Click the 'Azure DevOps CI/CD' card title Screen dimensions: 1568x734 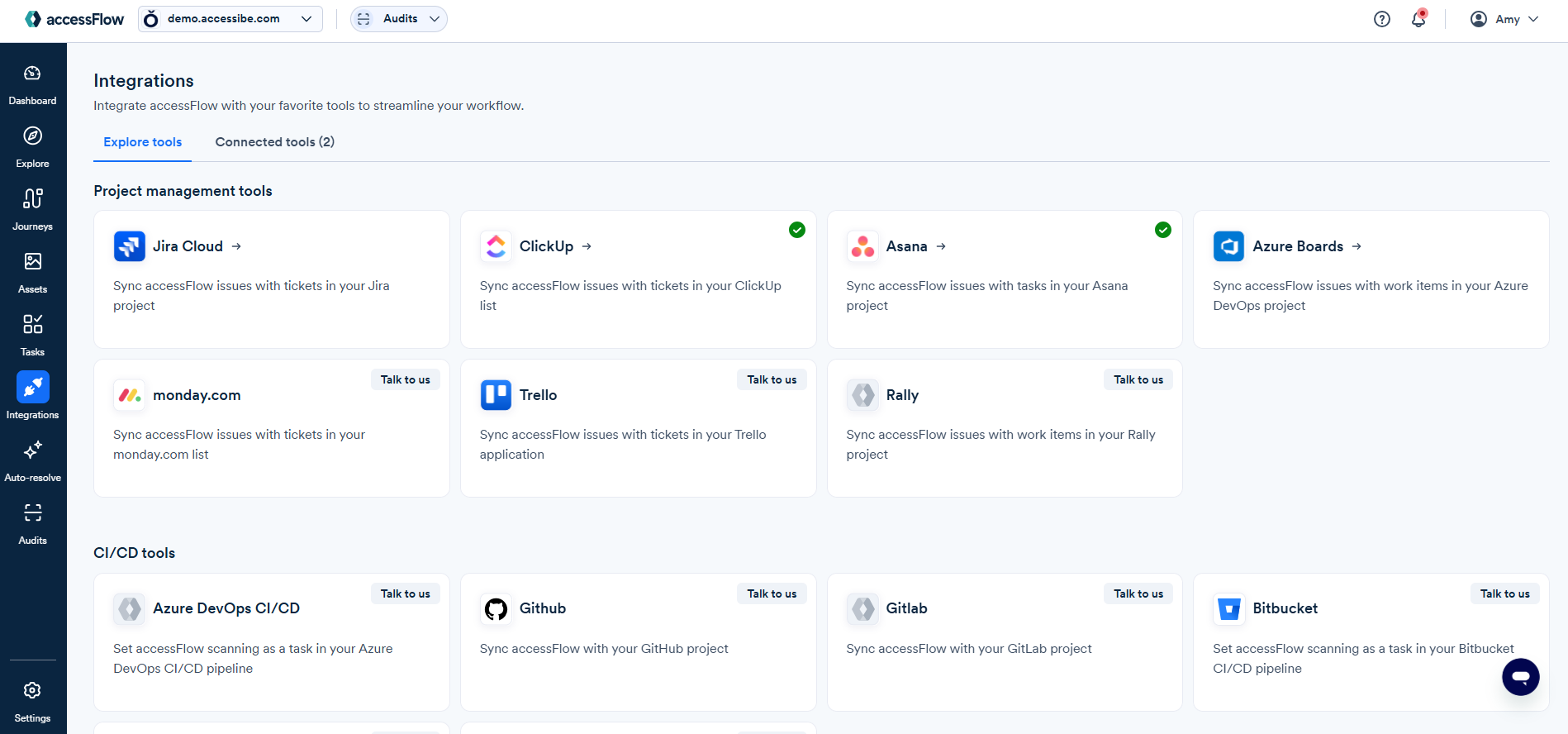tap(226, 608)
